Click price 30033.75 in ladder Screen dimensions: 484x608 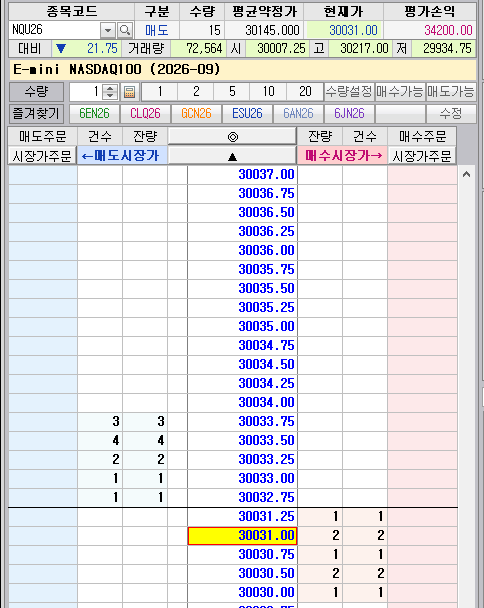(242, 421)
